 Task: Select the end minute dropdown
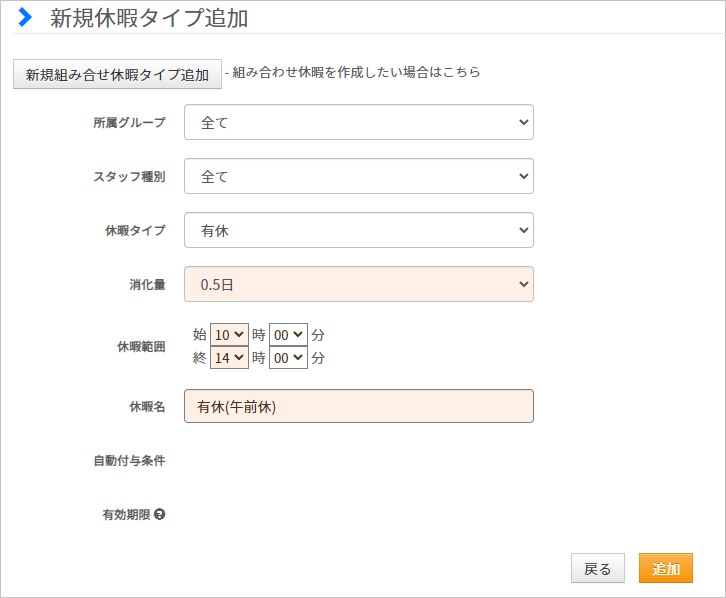click(x=288, y=358)
